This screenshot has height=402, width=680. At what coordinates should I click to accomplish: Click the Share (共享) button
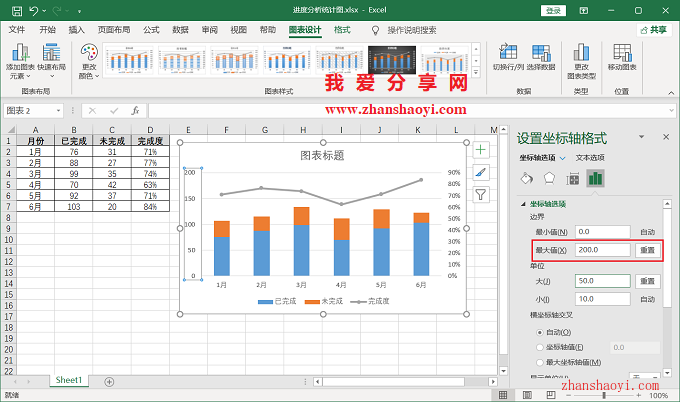point(654,30)
